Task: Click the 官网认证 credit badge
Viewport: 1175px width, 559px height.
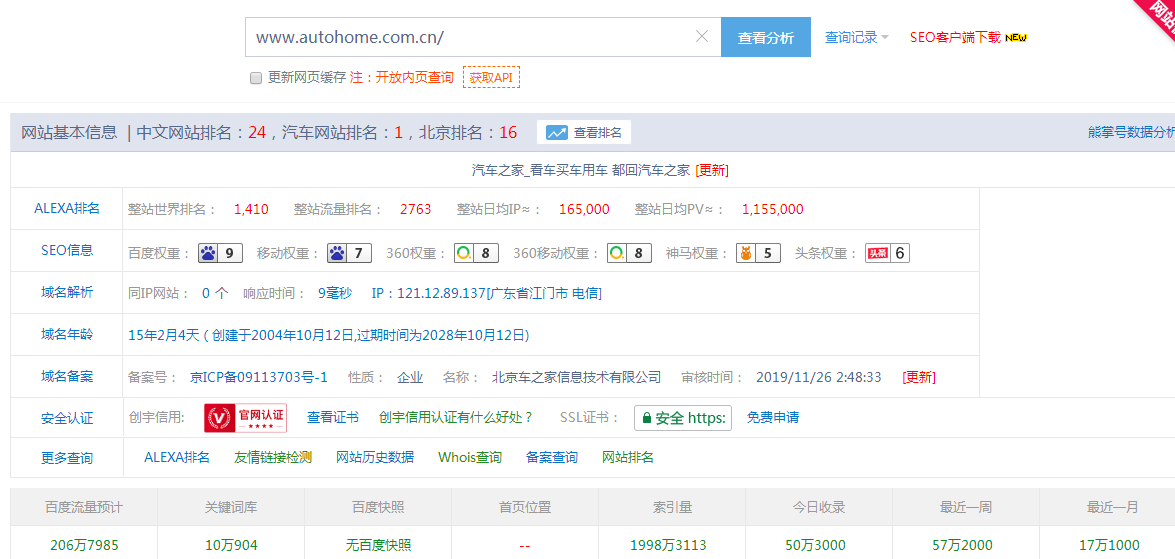Action: coord(245,418)
